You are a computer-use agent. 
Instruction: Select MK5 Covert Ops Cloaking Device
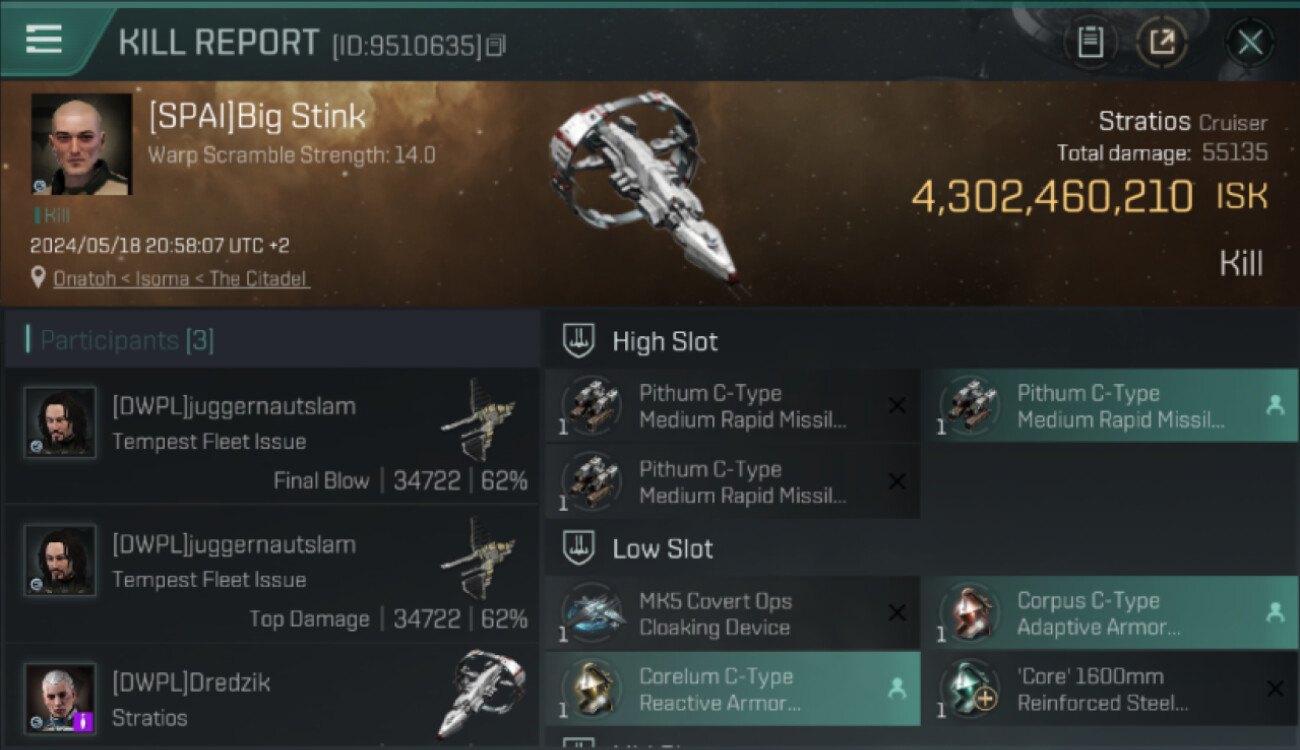pos(732,614)
